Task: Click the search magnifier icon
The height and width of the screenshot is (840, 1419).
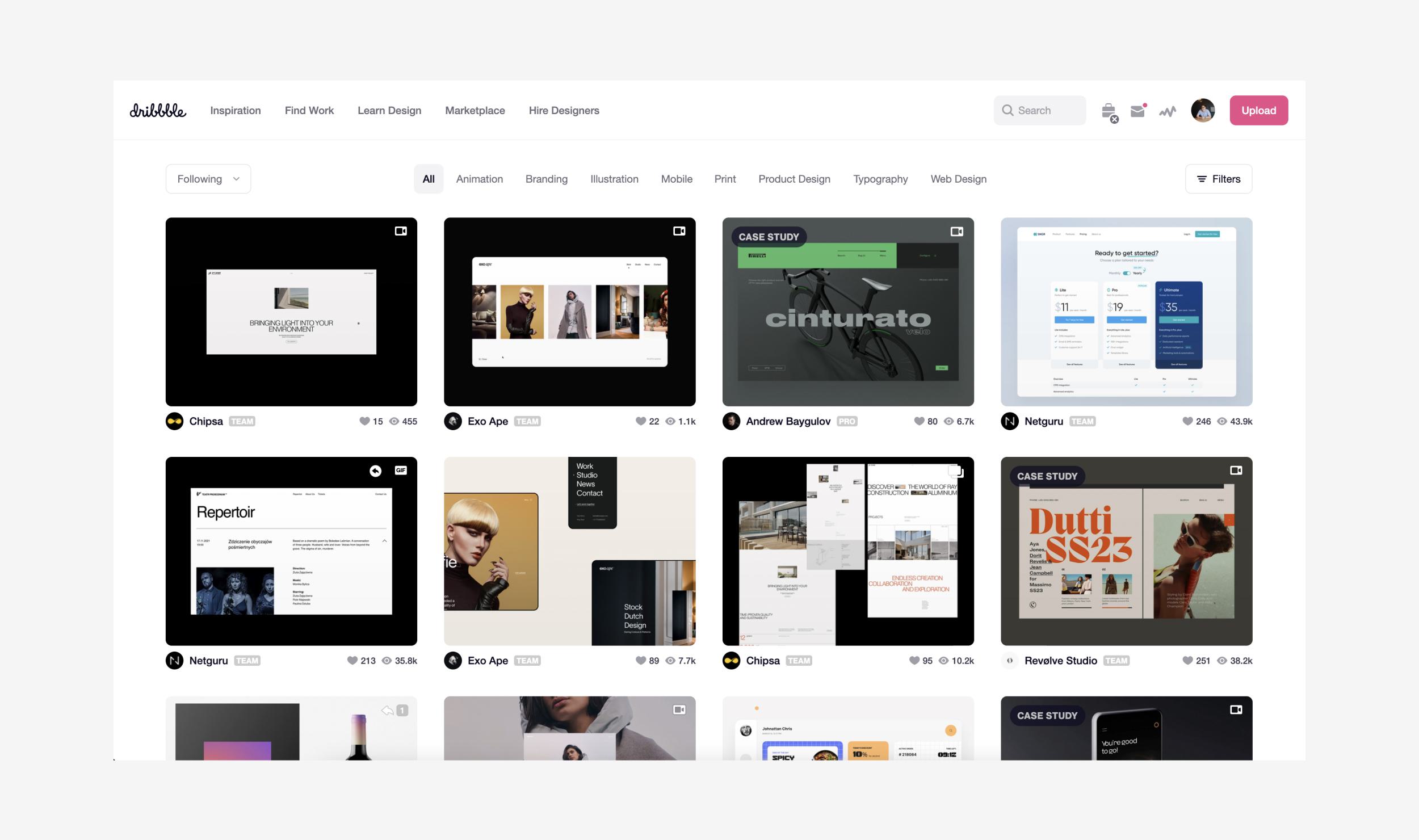Action: point(1007,110)
